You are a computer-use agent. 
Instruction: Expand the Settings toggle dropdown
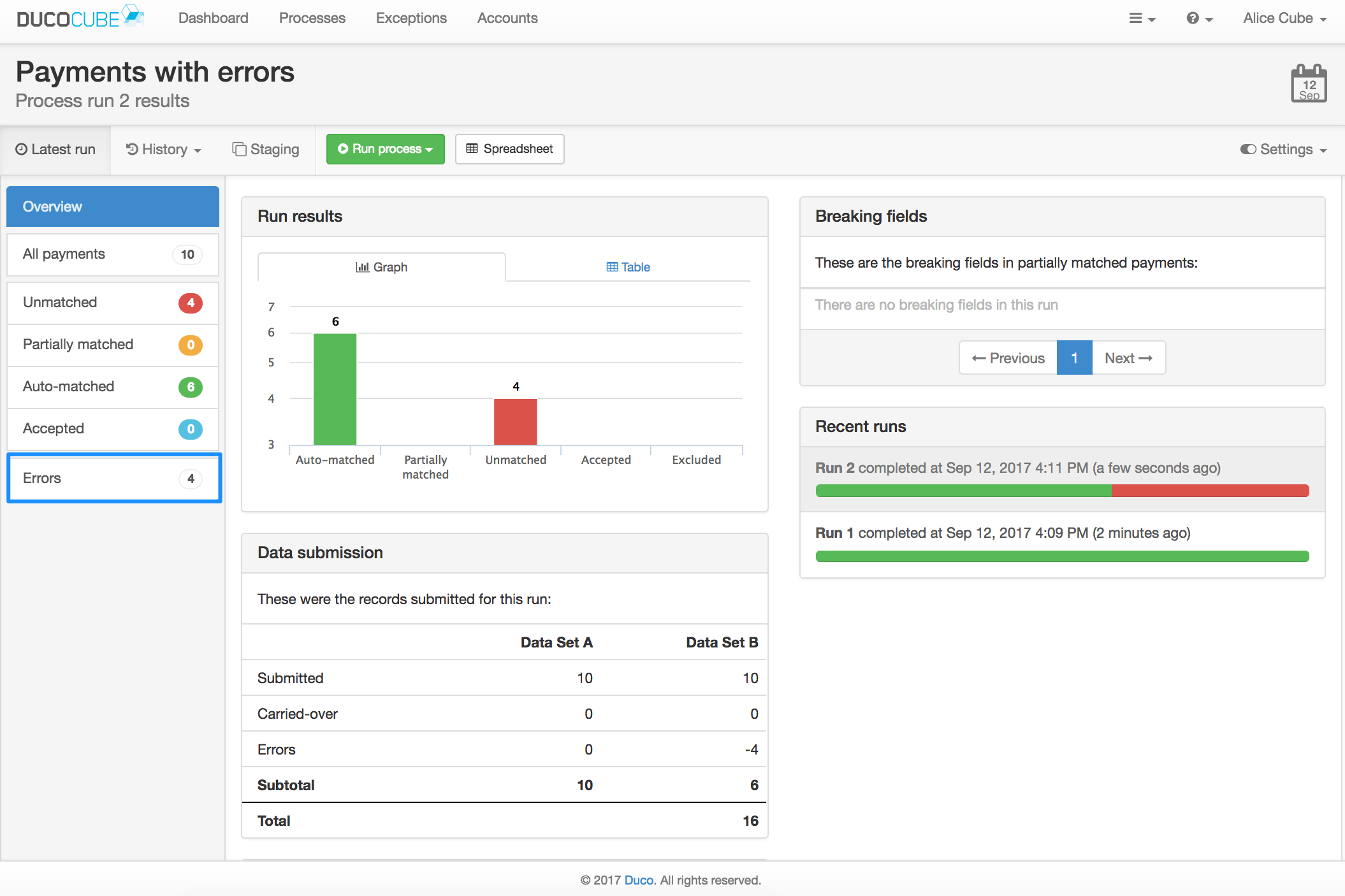[x=1283, y=150]
